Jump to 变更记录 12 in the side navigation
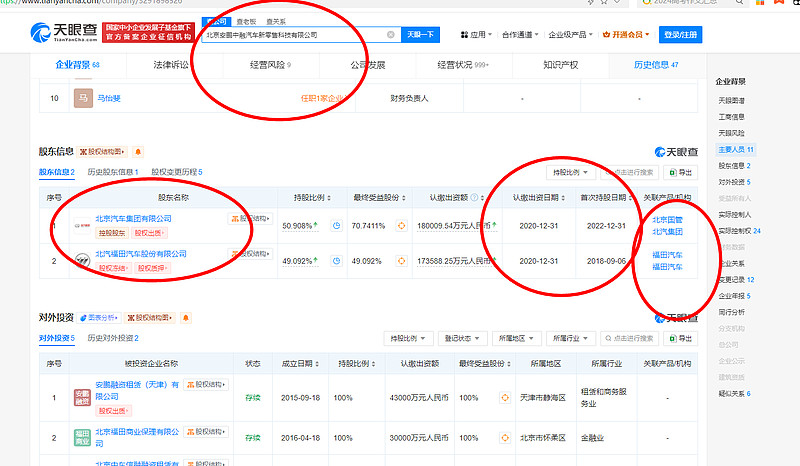Screen dimensions: 800x466 tap(736, 280)
